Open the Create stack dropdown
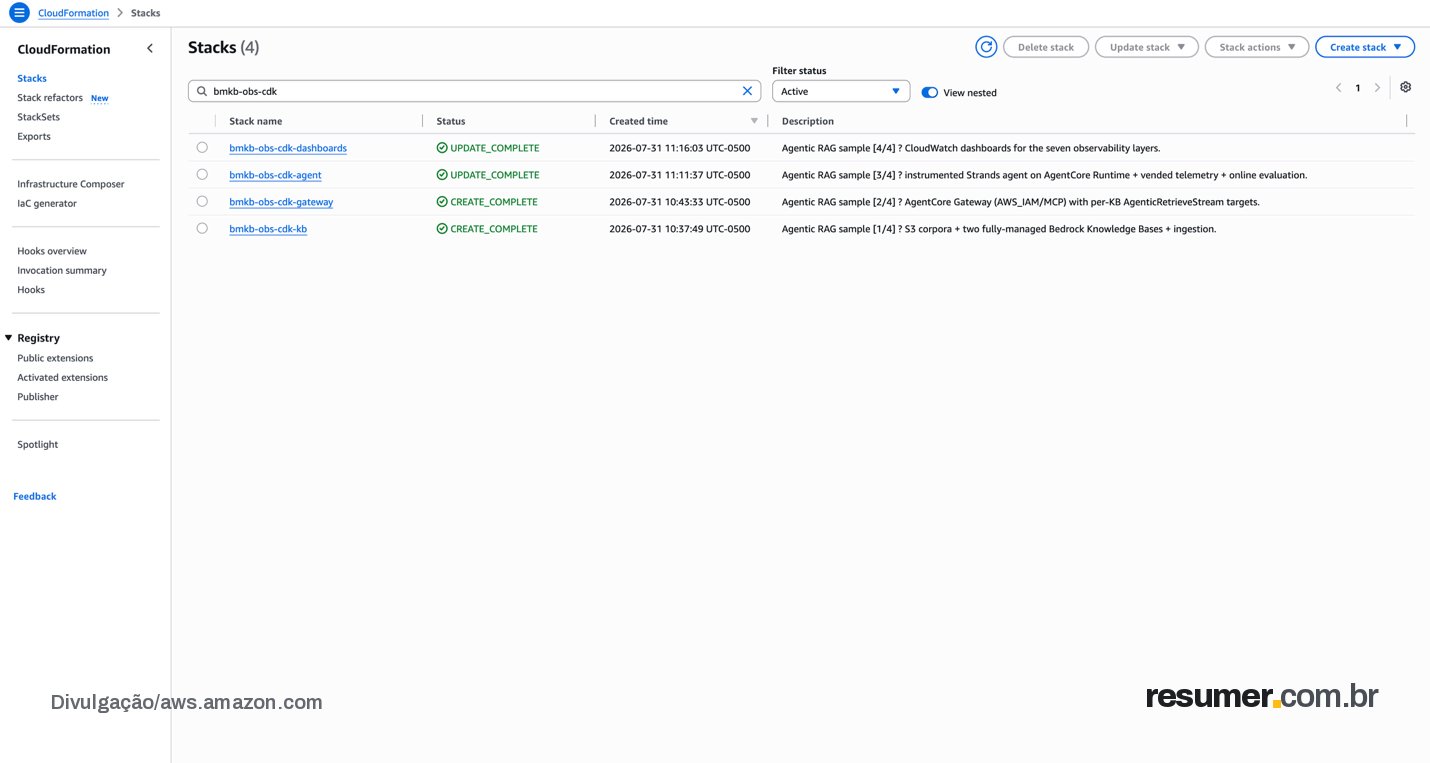Viewport: 1430px width, 763px height. [x=1365, y=47]
